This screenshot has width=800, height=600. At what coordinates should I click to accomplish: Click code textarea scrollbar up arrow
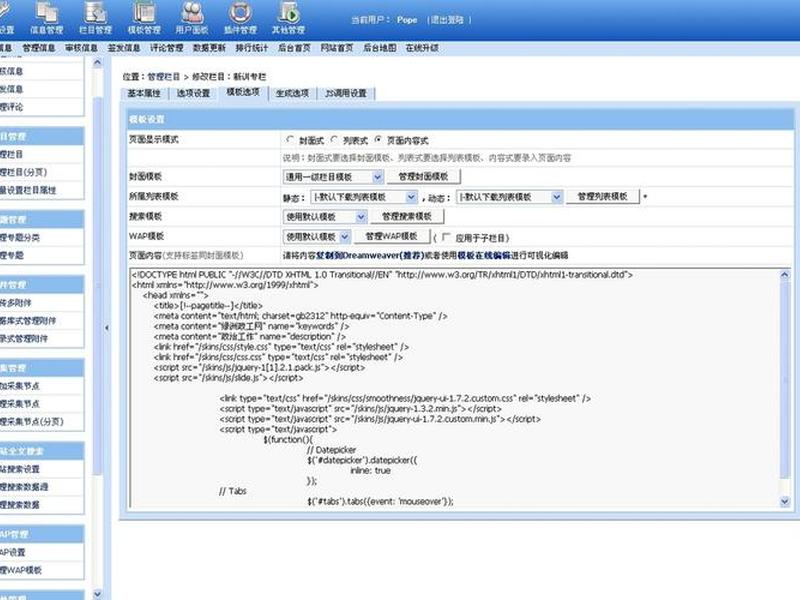pos(785,274)
